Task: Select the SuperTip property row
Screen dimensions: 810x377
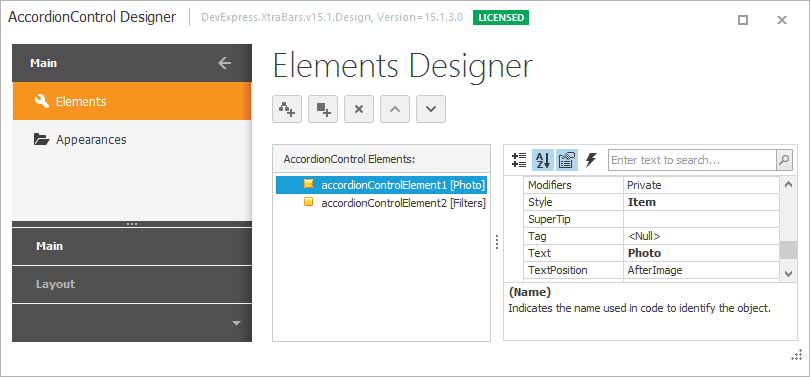Action: 651,219
